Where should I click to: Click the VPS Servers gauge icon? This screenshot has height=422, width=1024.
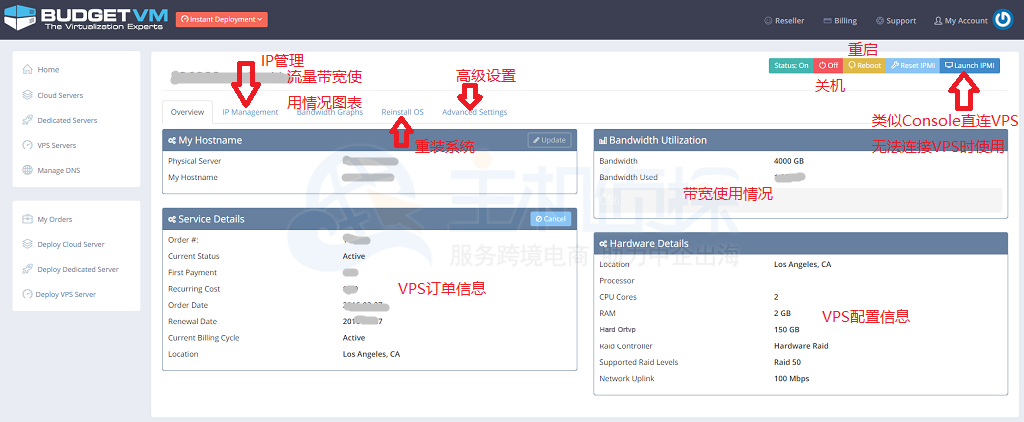(27, 145)
